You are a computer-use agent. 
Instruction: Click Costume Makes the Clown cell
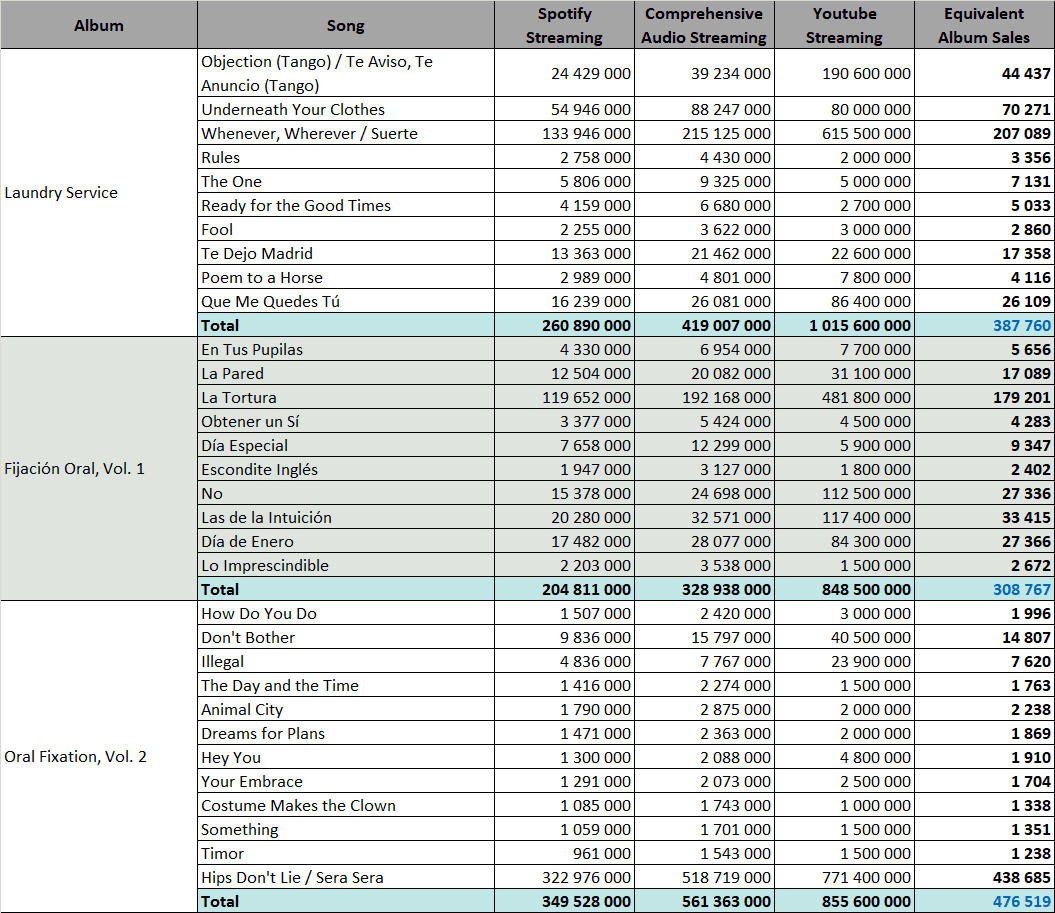346,805
